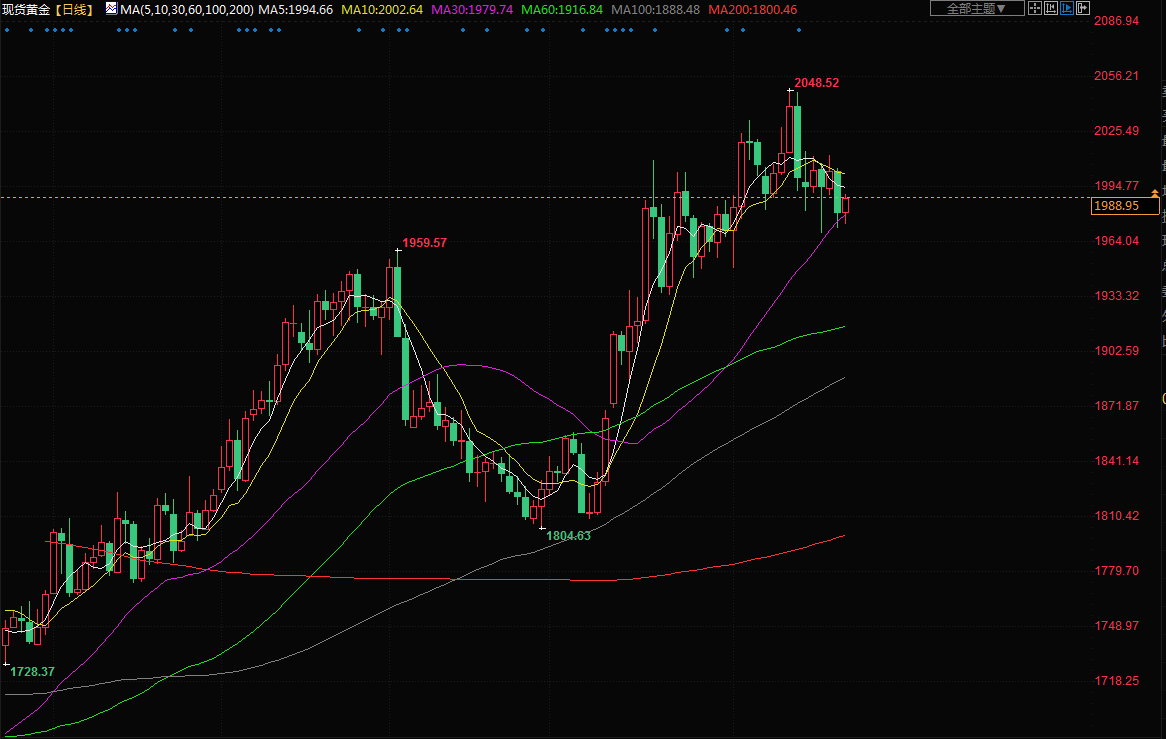
Task: Click the 日线 daily period label
Action: (77, 9)
